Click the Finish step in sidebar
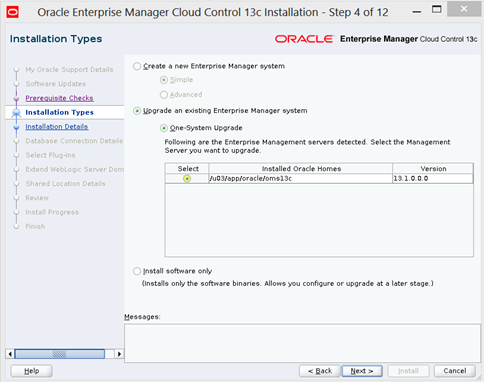The height and width of the screenshot is (382, 484). pyautogui.click(x=35, y=226)
